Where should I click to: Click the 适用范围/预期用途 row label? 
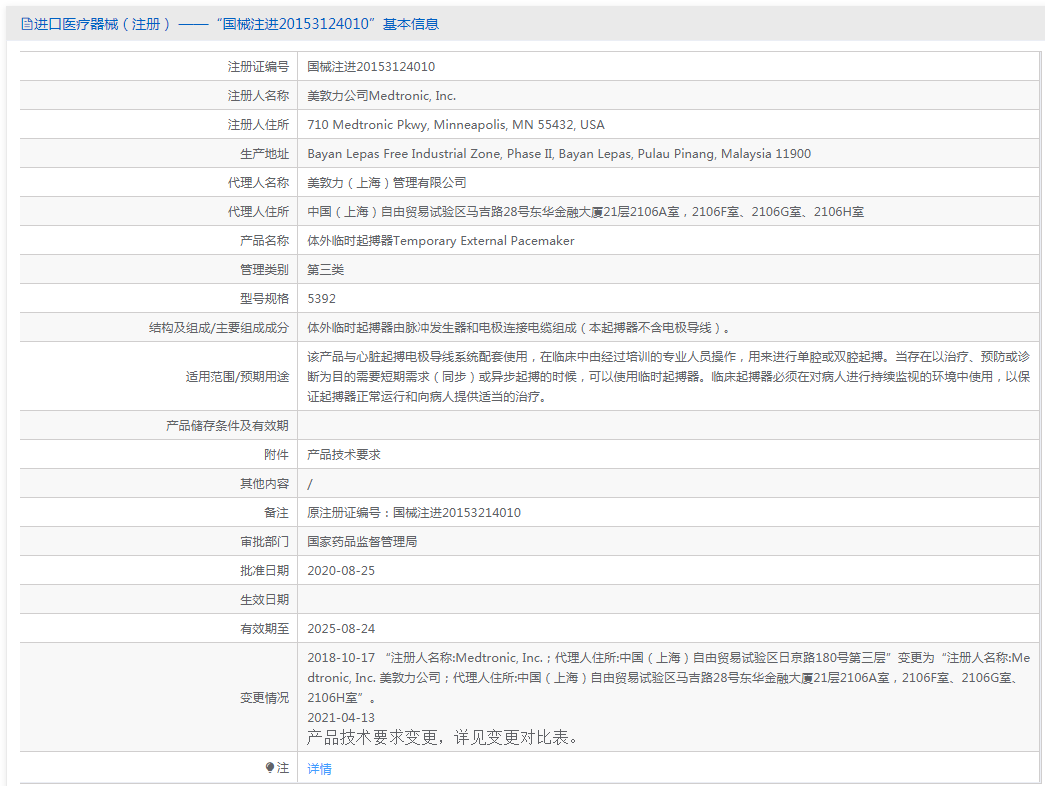pos(237,377)
